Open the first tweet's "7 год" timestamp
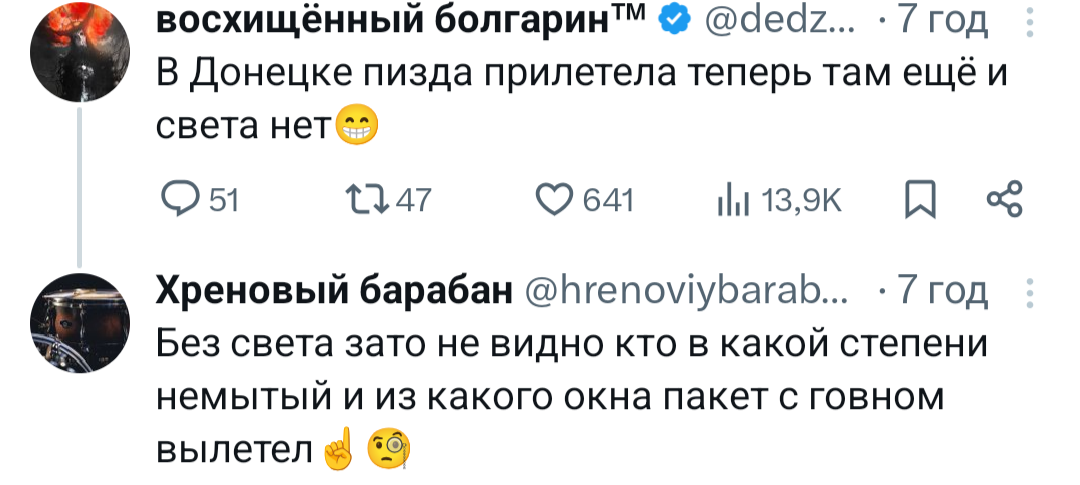 [943, 19]
